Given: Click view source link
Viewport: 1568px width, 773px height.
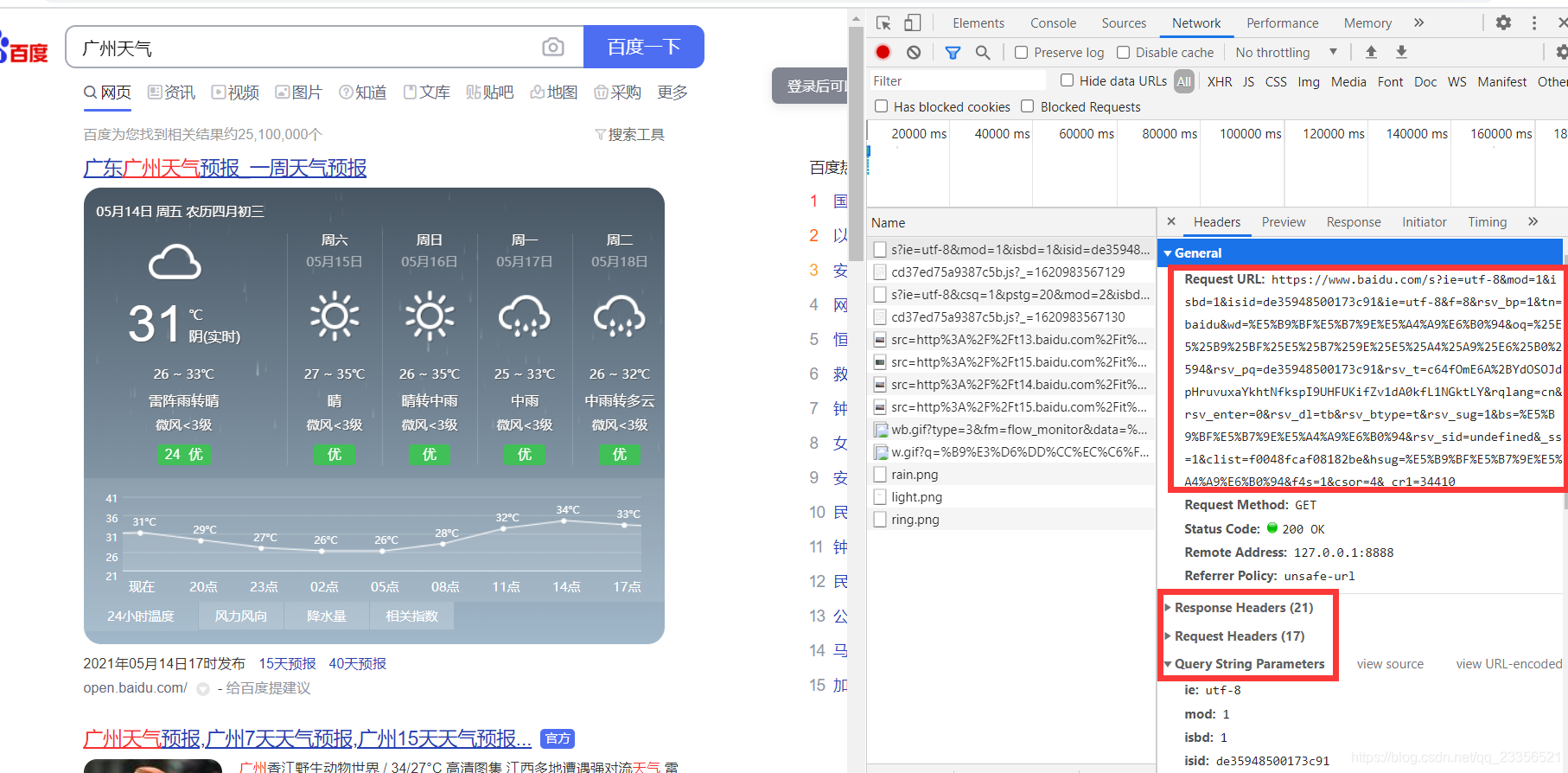Looking at the screenshot, I should click(1390, 664).
